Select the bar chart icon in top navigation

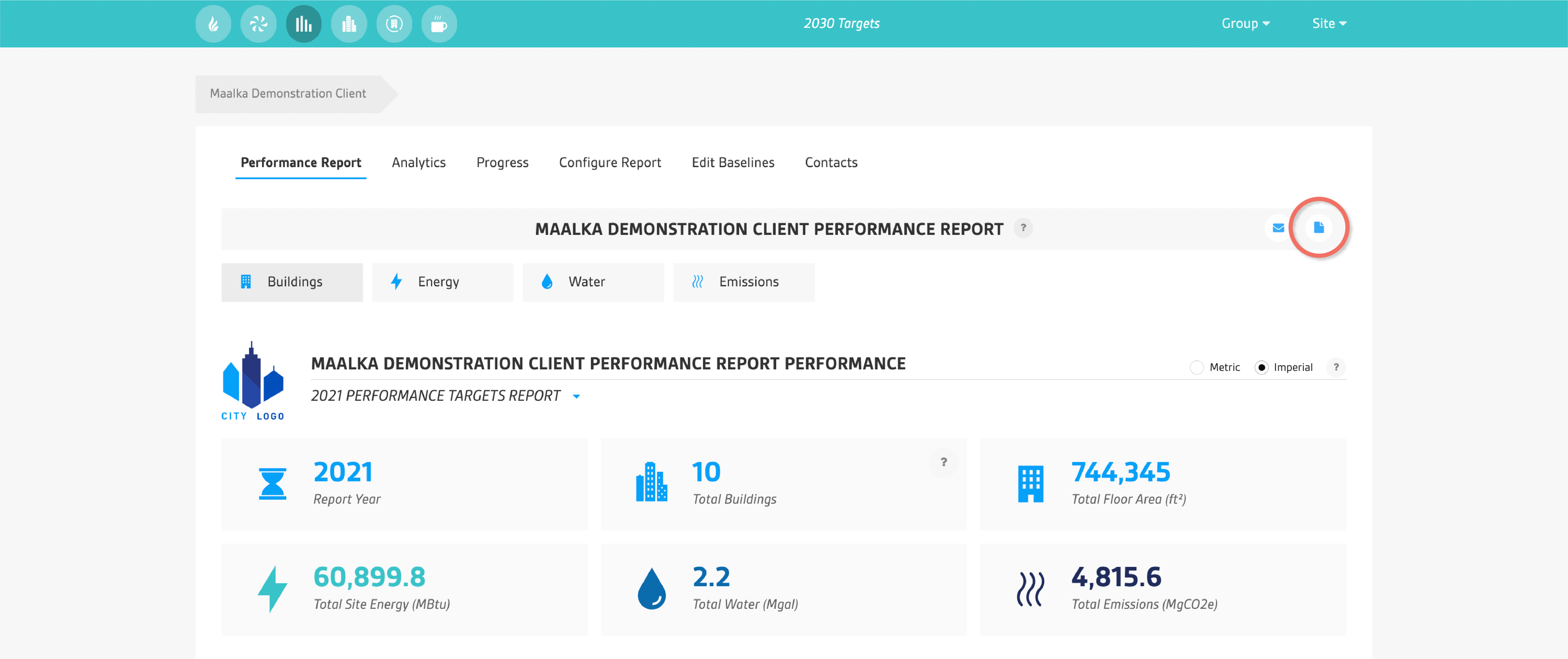point(304,24)
